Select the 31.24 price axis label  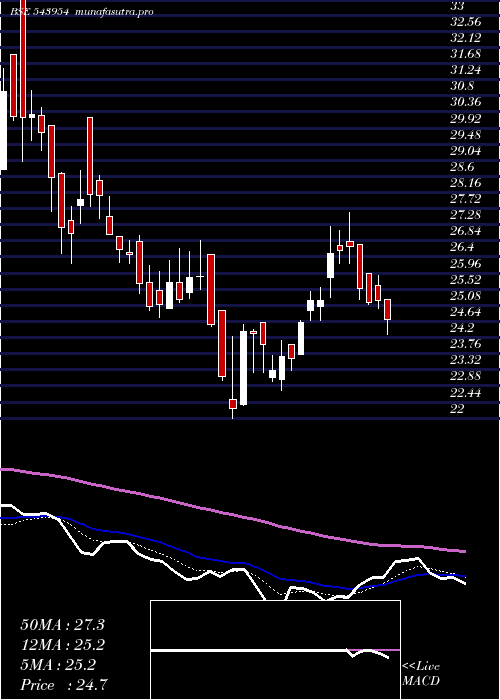point(465,70)
